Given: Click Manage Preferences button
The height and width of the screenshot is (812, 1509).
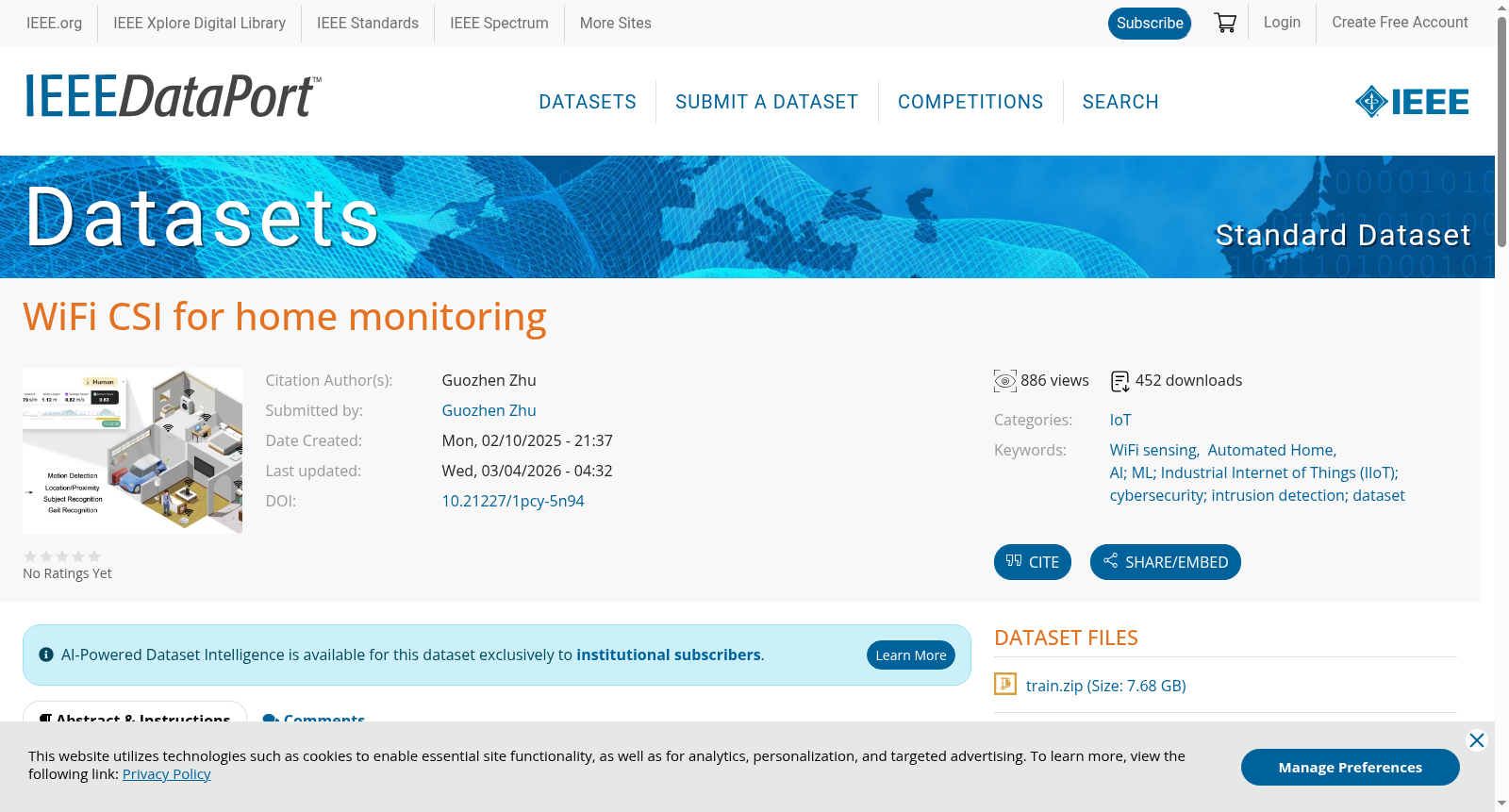Looking at the screenshot, I should pos(1351,767).
